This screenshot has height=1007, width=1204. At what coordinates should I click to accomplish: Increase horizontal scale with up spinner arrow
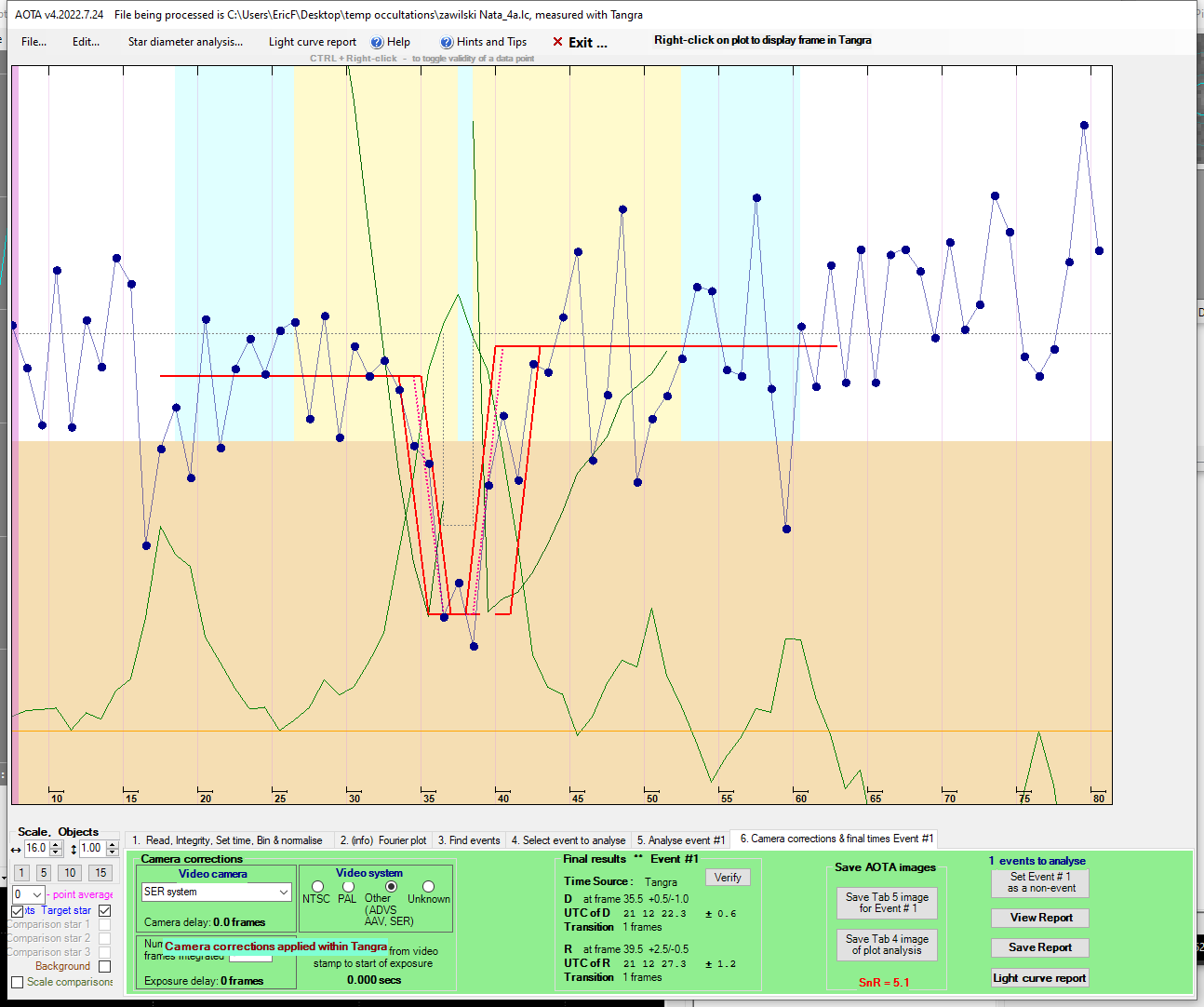pos(57,845)
